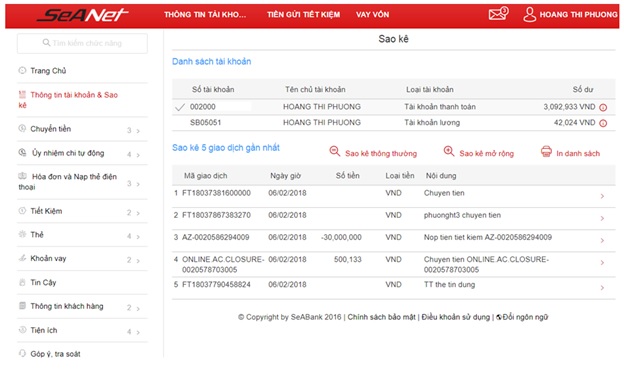Open details arrow for transaction FT18037867383270
Screen dimensions: 624x387
point(602,218)
